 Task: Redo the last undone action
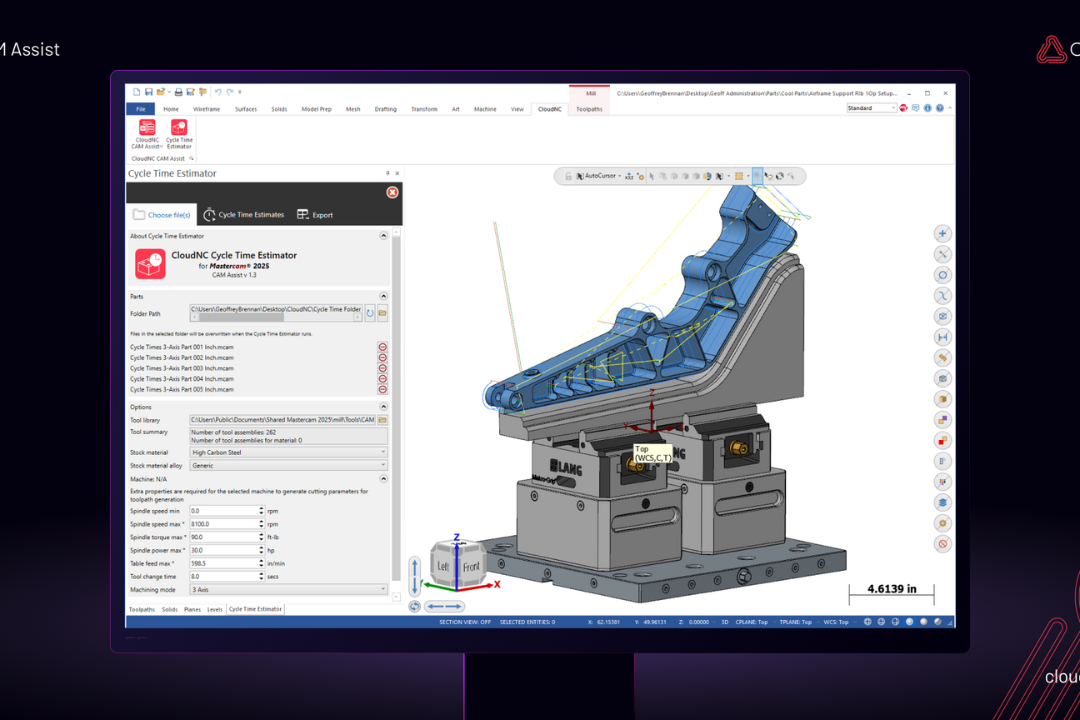[x=230, y=92]
